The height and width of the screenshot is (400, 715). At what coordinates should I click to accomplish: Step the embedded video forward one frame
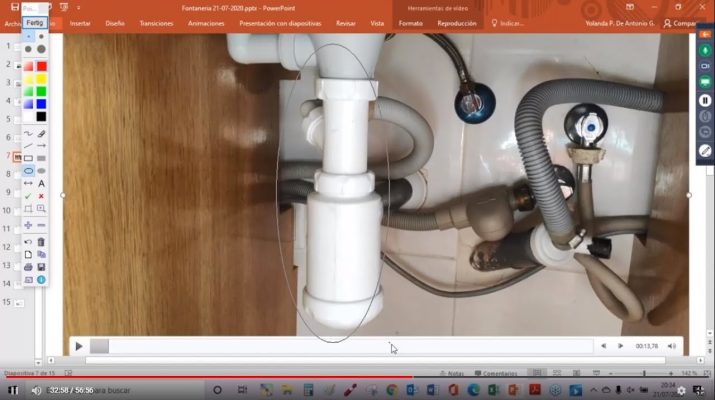click(x=621, y=346)
